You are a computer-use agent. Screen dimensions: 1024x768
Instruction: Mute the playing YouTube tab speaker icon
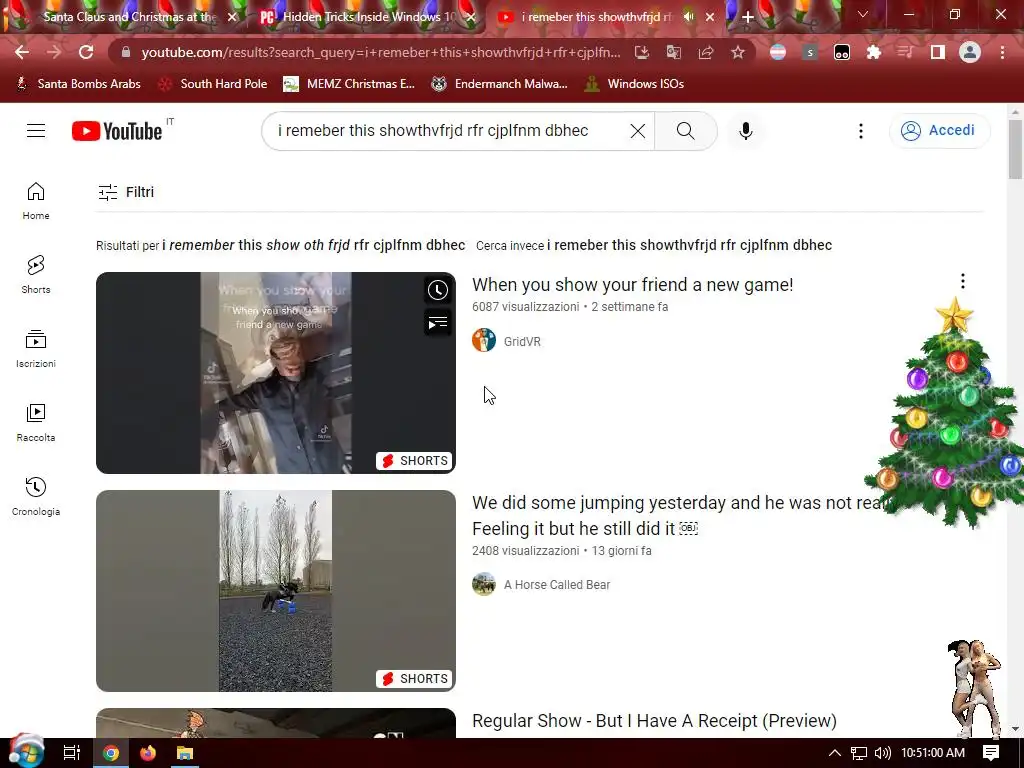click(x=688, y=17)
